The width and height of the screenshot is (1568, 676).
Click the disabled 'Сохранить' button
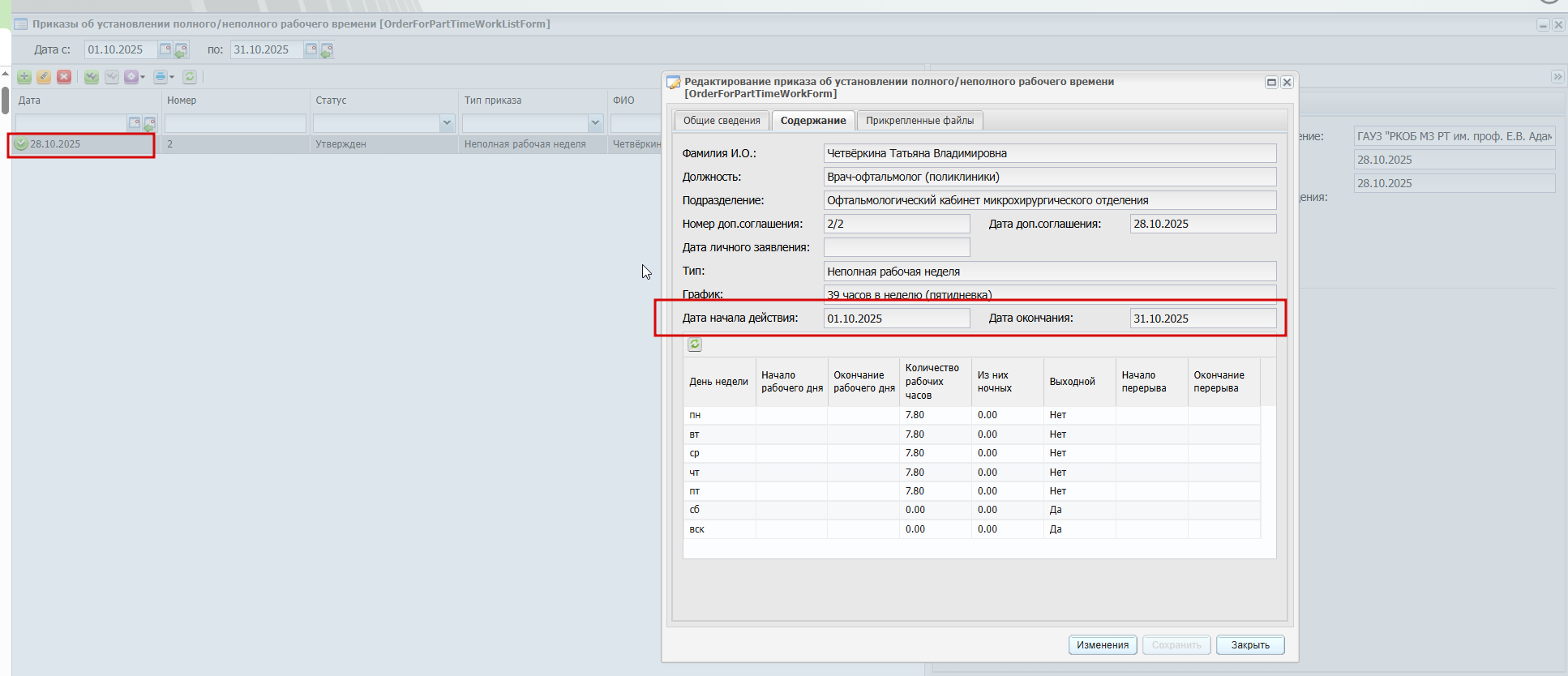coord(1176,645)
